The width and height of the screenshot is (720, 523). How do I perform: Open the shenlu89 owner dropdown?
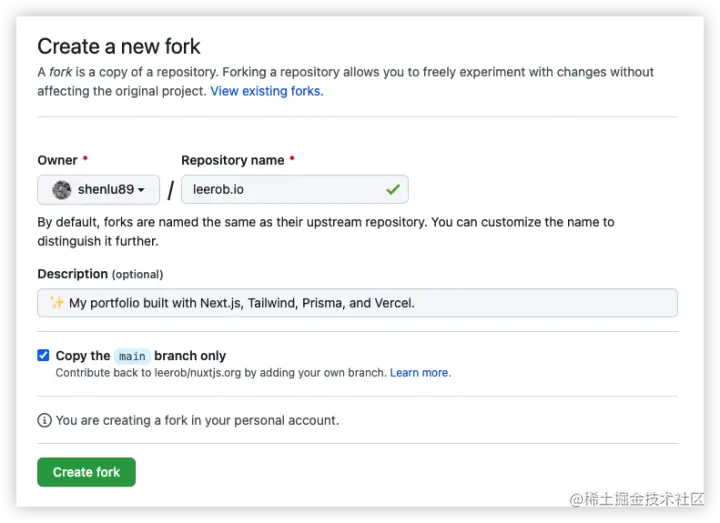pyautogui.click(x=99, y=189)
